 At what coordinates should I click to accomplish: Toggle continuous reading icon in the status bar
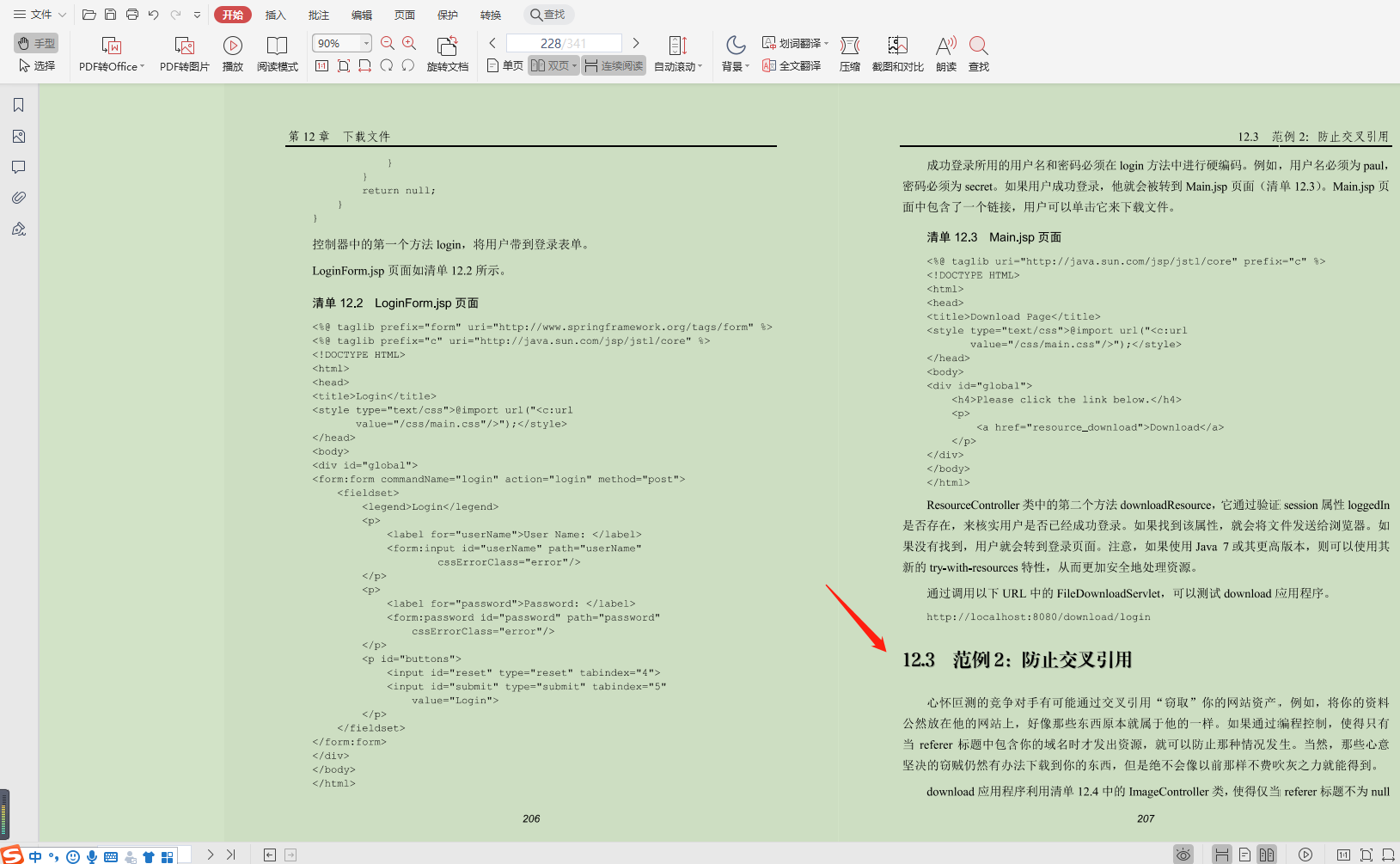click(1221, 855)
